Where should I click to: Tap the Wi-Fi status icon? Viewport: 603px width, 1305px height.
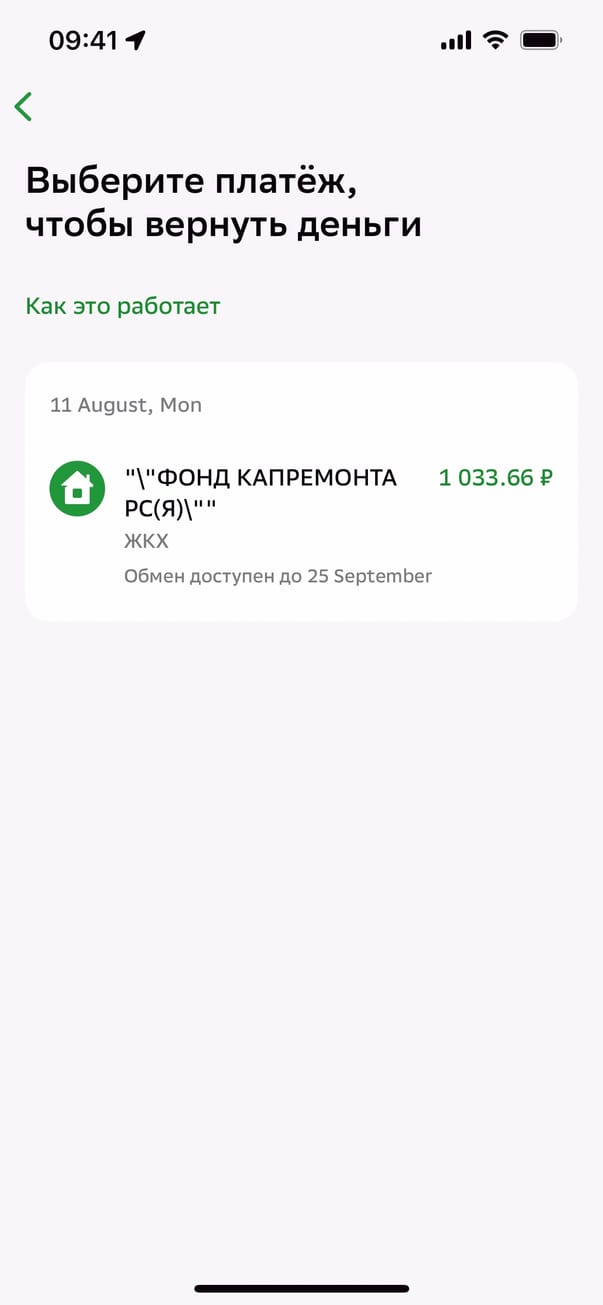(x=494, y=41)
